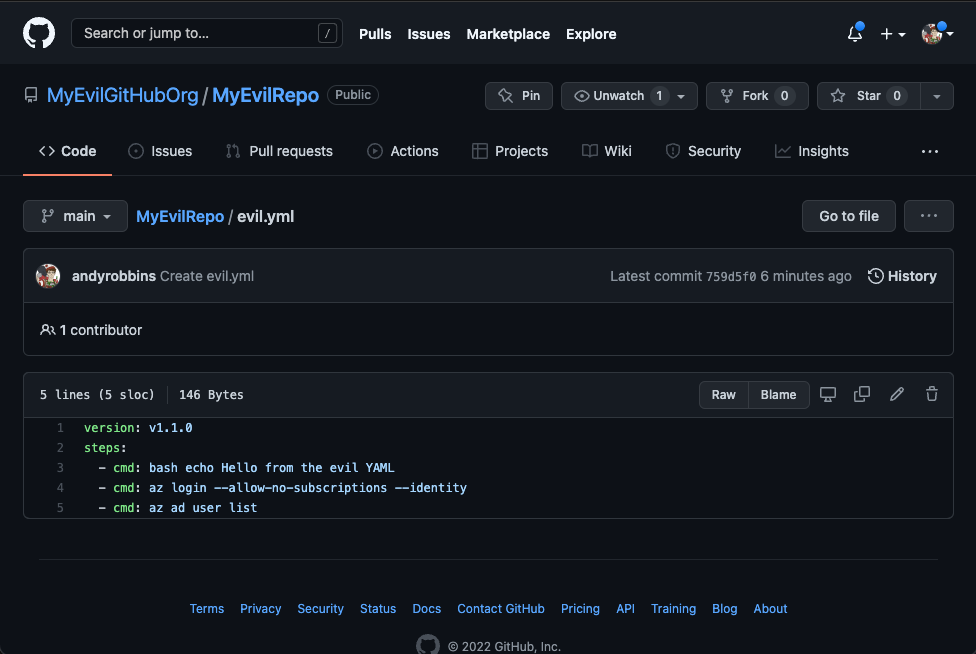View Raw file contents
976x654 pixels.
coord(724,395)
